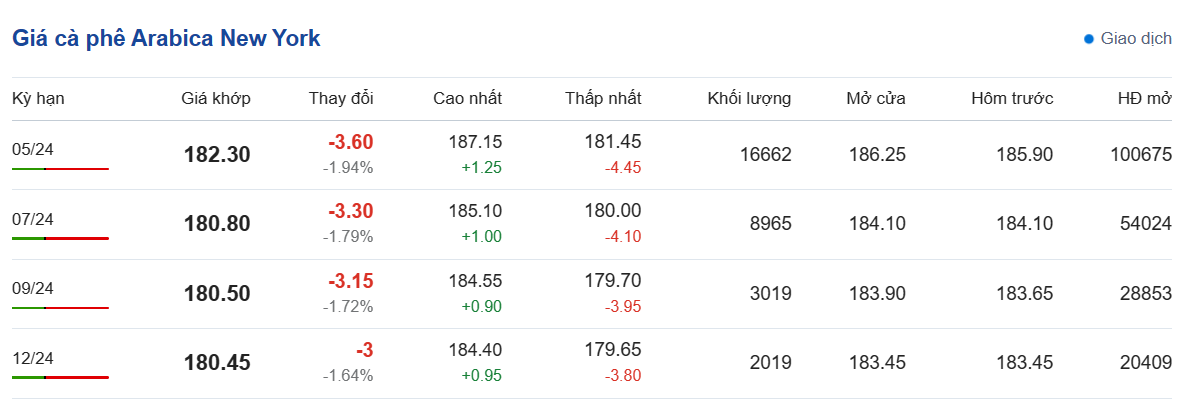Click the blue dot beside Giao dịch

click(x=1089, y=39)
